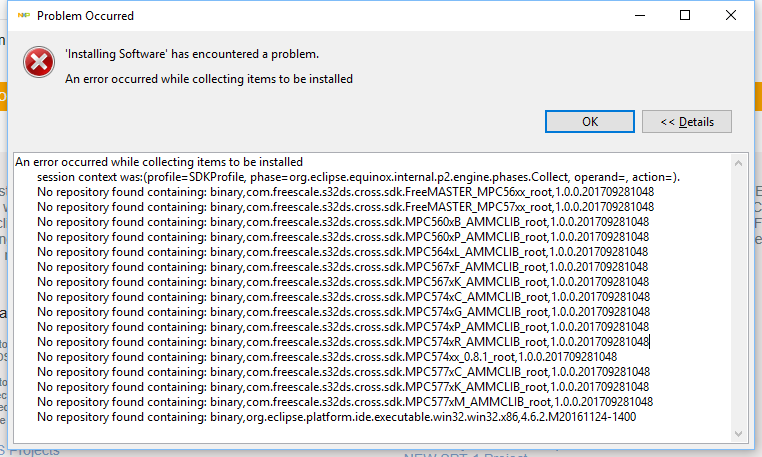Image resolution: width=762 pixels, height=457 pixels.
Task: Click the Problem Occurred title bar text
Action: click(x=85, y=16)
